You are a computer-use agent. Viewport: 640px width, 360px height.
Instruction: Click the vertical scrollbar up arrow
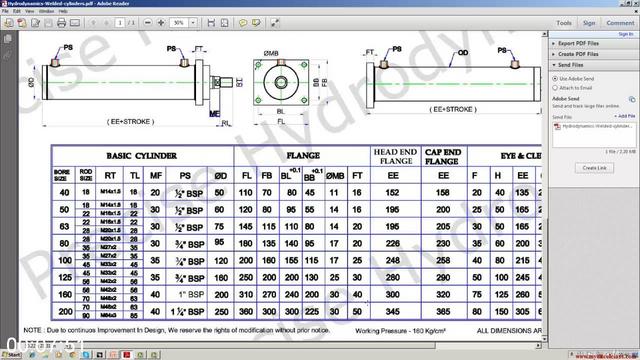tap(544, 34)
